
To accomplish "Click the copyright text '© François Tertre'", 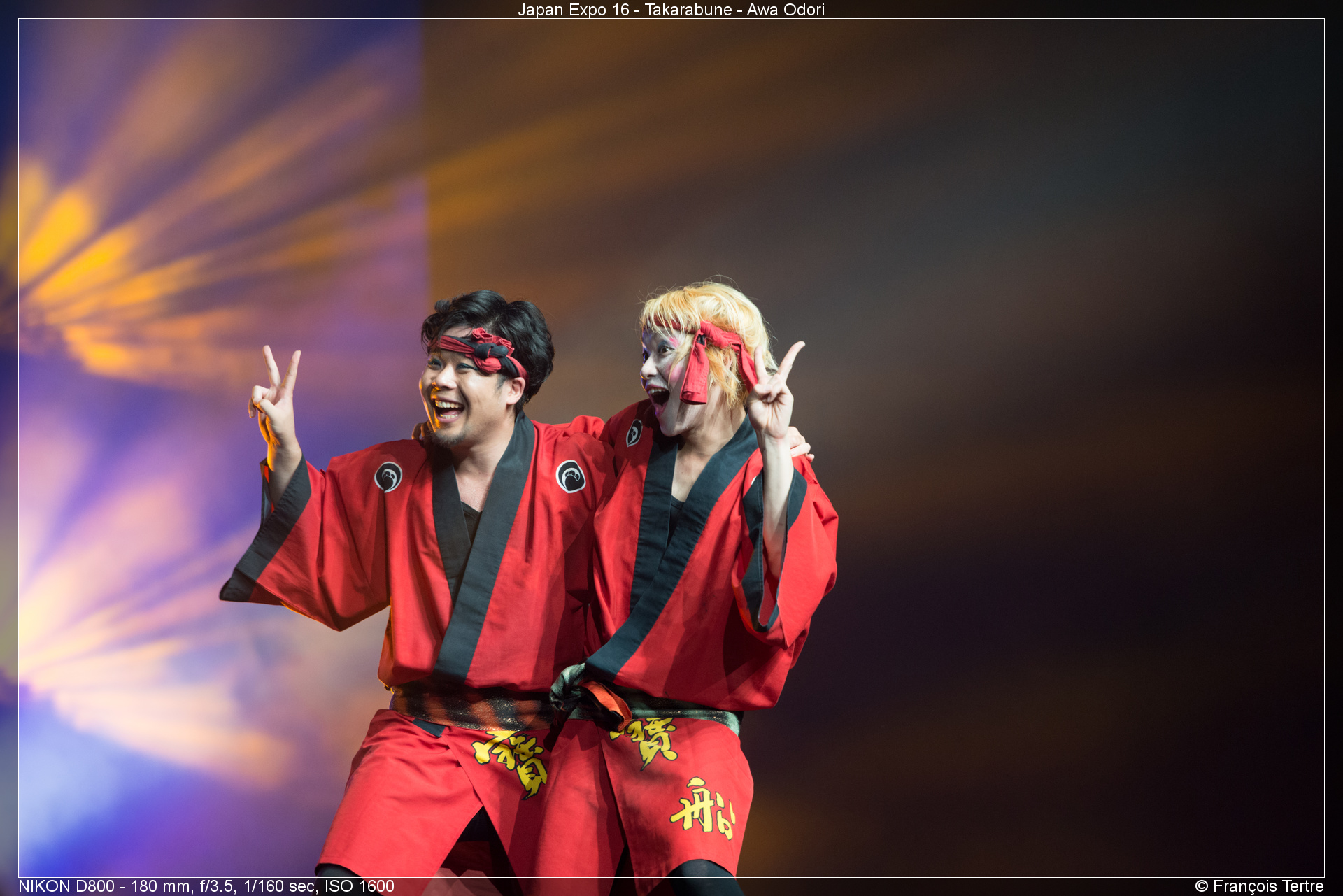I will click(1259, 886).
